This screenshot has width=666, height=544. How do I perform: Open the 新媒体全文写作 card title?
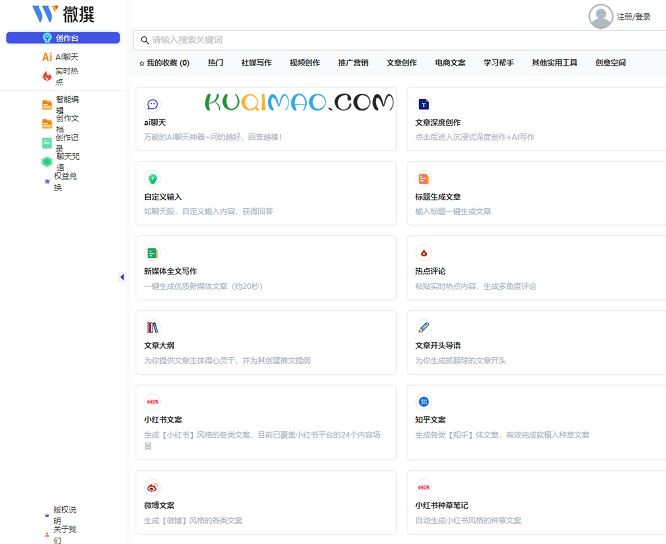(x=170, y=271)
